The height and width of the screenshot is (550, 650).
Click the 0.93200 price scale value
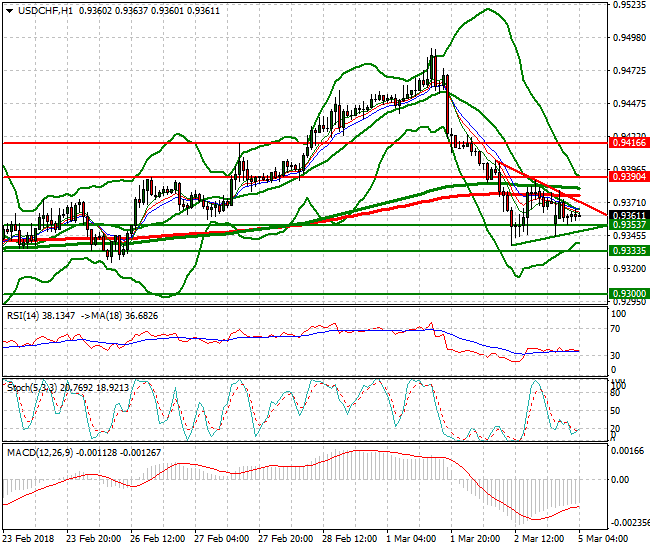pyautogui.click(x=629, y=269)
